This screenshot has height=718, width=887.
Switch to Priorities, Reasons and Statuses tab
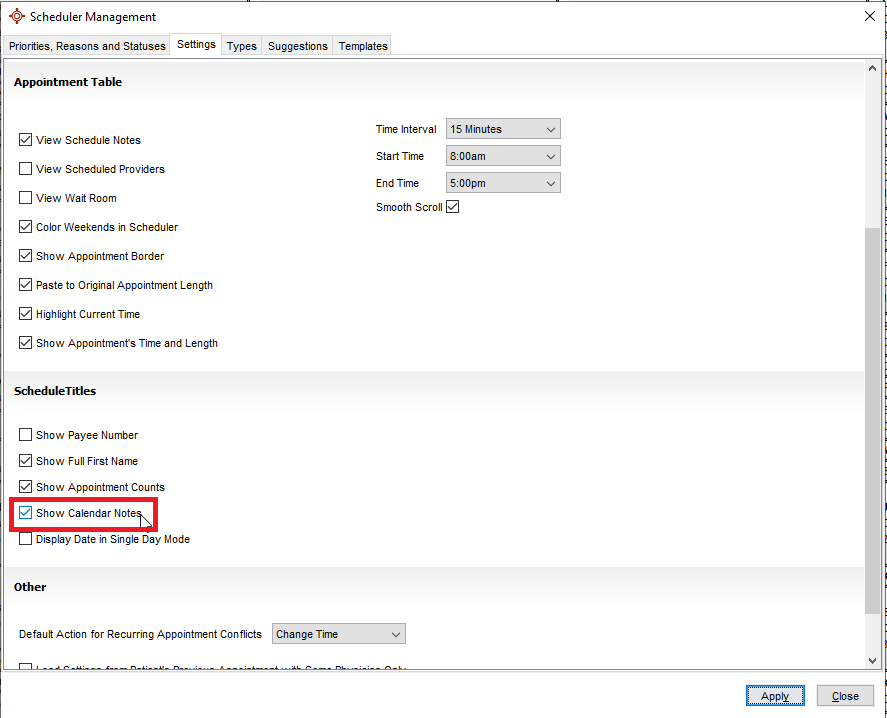[87, 46]
